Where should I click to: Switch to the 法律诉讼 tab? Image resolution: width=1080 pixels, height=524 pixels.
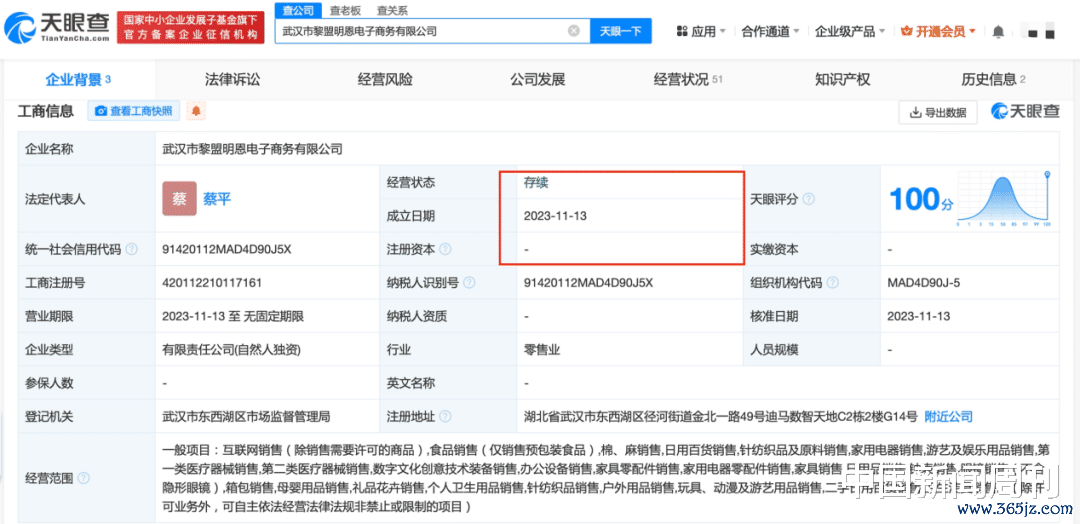click(232, 79)
